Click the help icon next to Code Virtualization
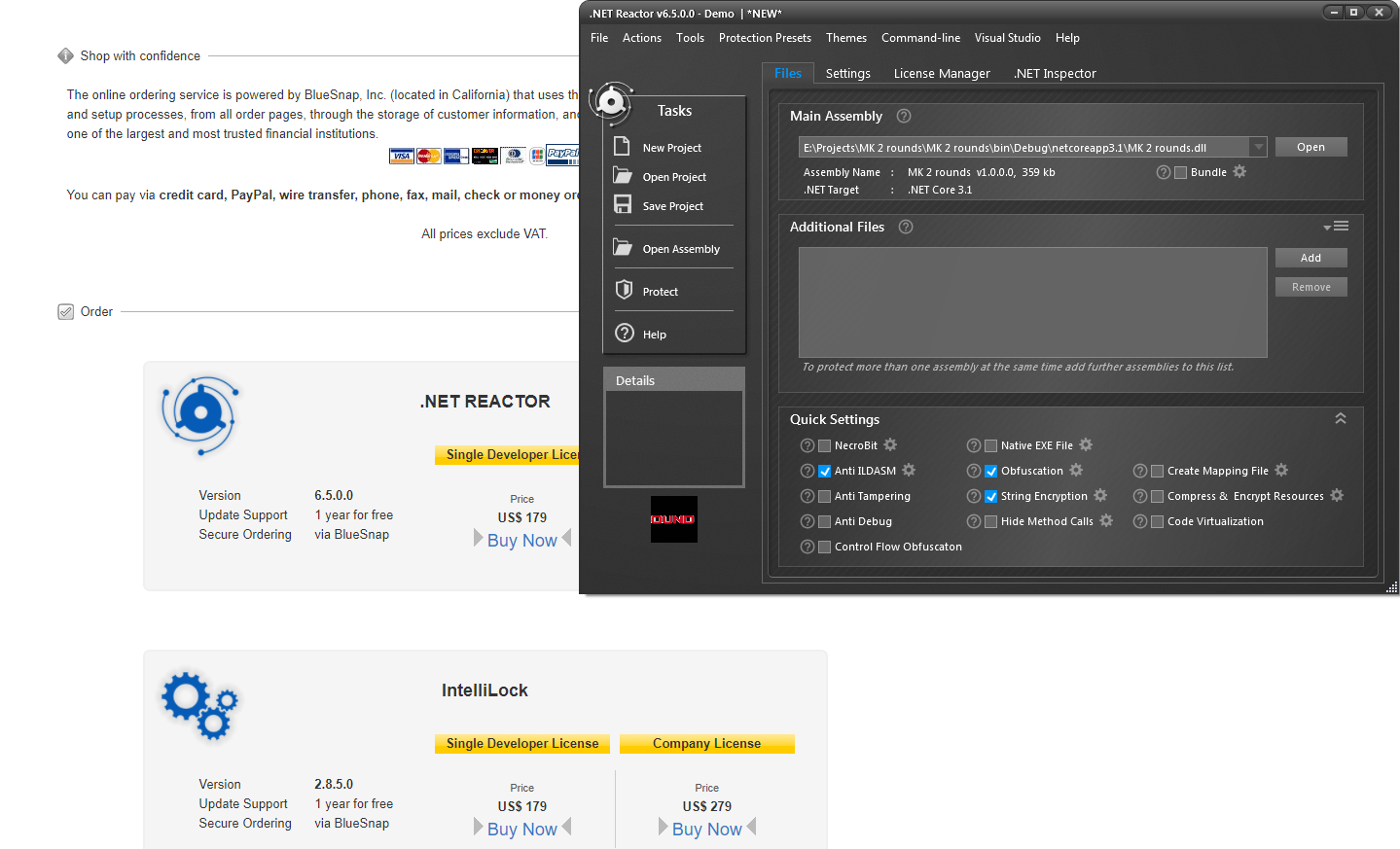 (x=1140, y=521)
